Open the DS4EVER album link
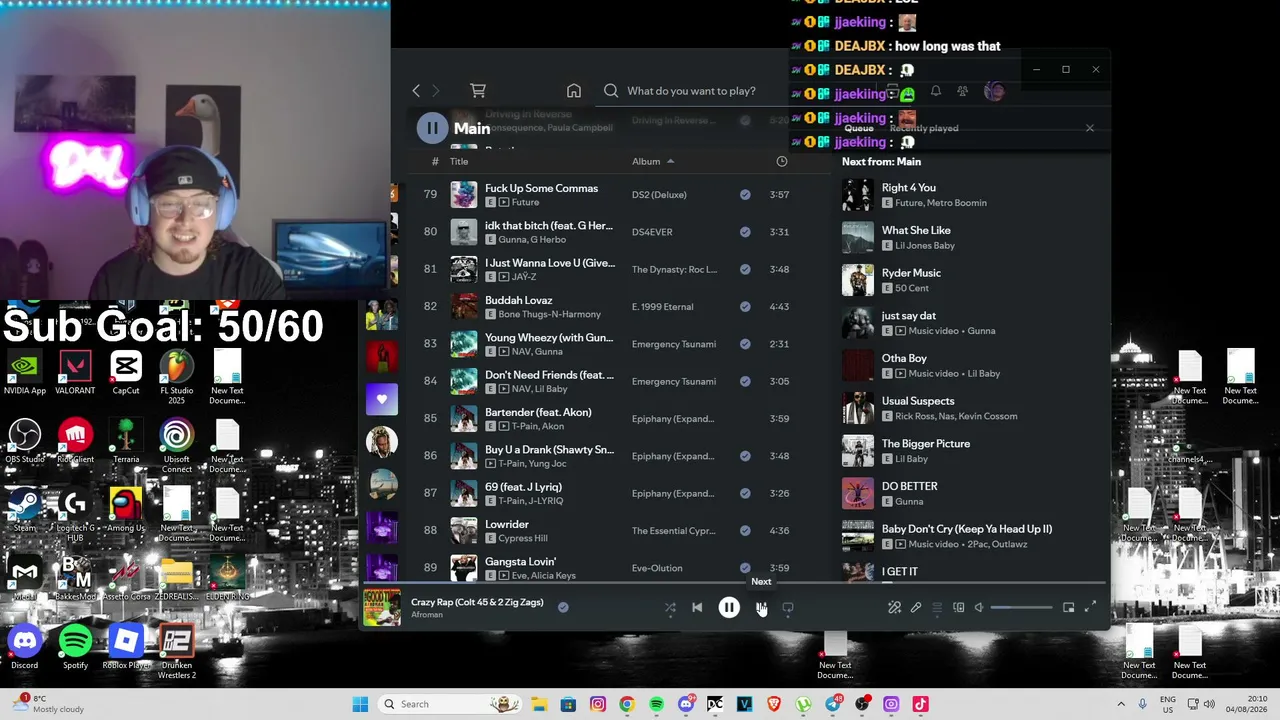 (x=652, y=232)
